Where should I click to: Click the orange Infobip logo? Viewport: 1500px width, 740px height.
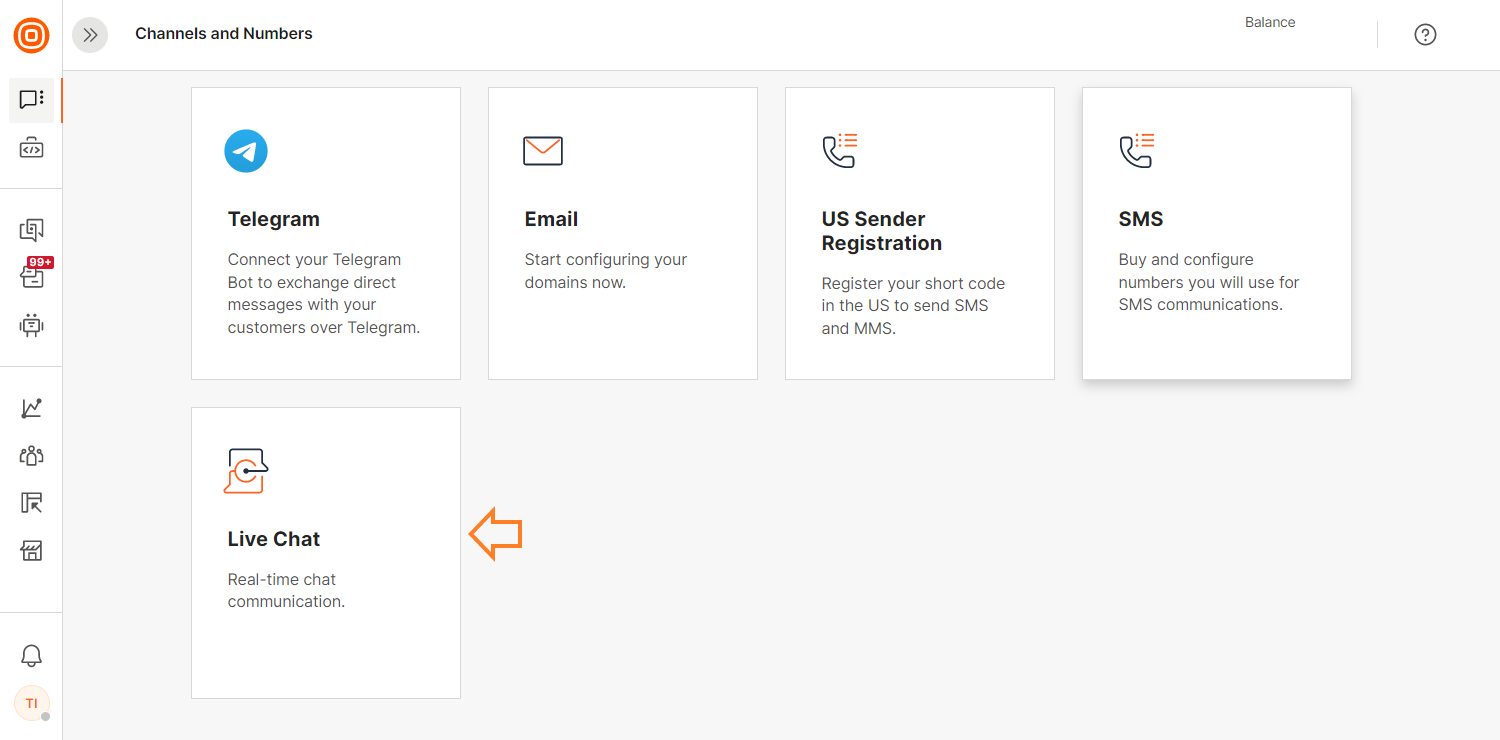tap(31, 36)
